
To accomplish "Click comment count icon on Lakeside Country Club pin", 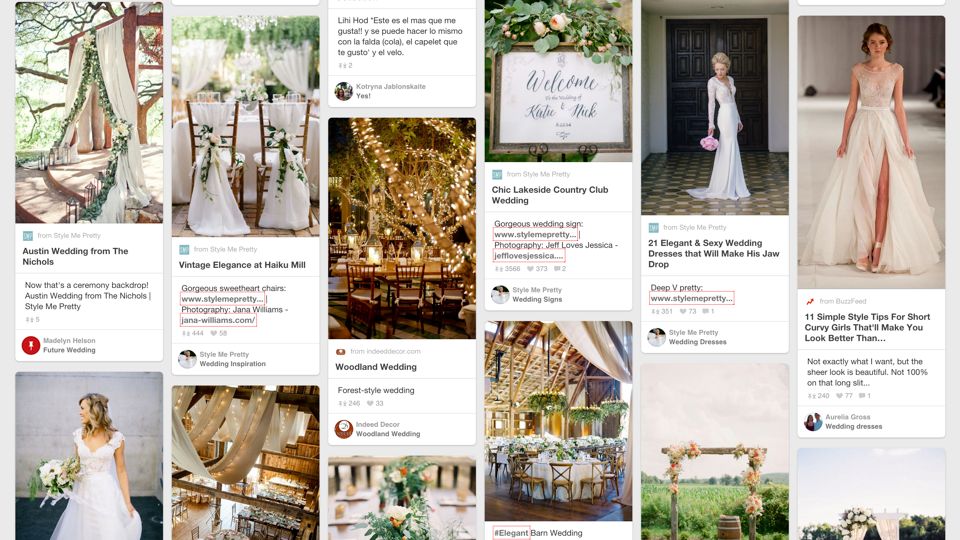I will tap(560, 269).
